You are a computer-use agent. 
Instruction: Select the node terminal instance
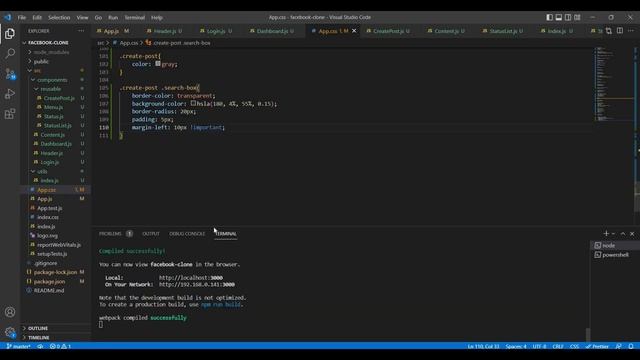coord(615,245)
